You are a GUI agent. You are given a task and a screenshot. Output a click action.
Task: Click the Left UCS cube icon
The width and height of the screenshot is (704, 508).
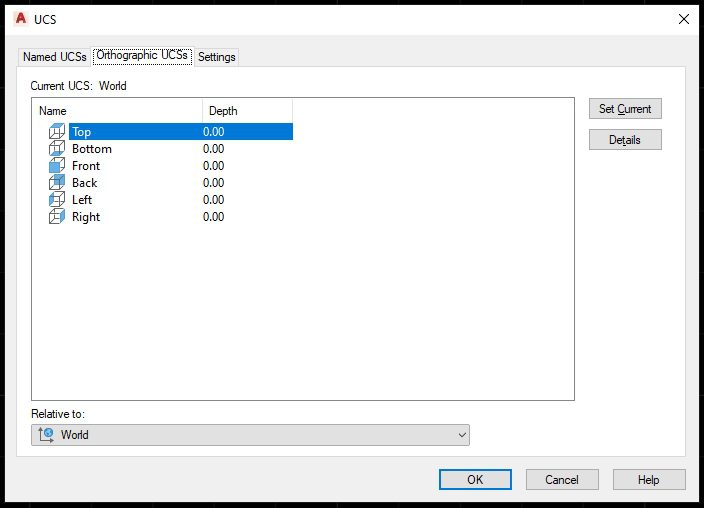tap(56, 200)
